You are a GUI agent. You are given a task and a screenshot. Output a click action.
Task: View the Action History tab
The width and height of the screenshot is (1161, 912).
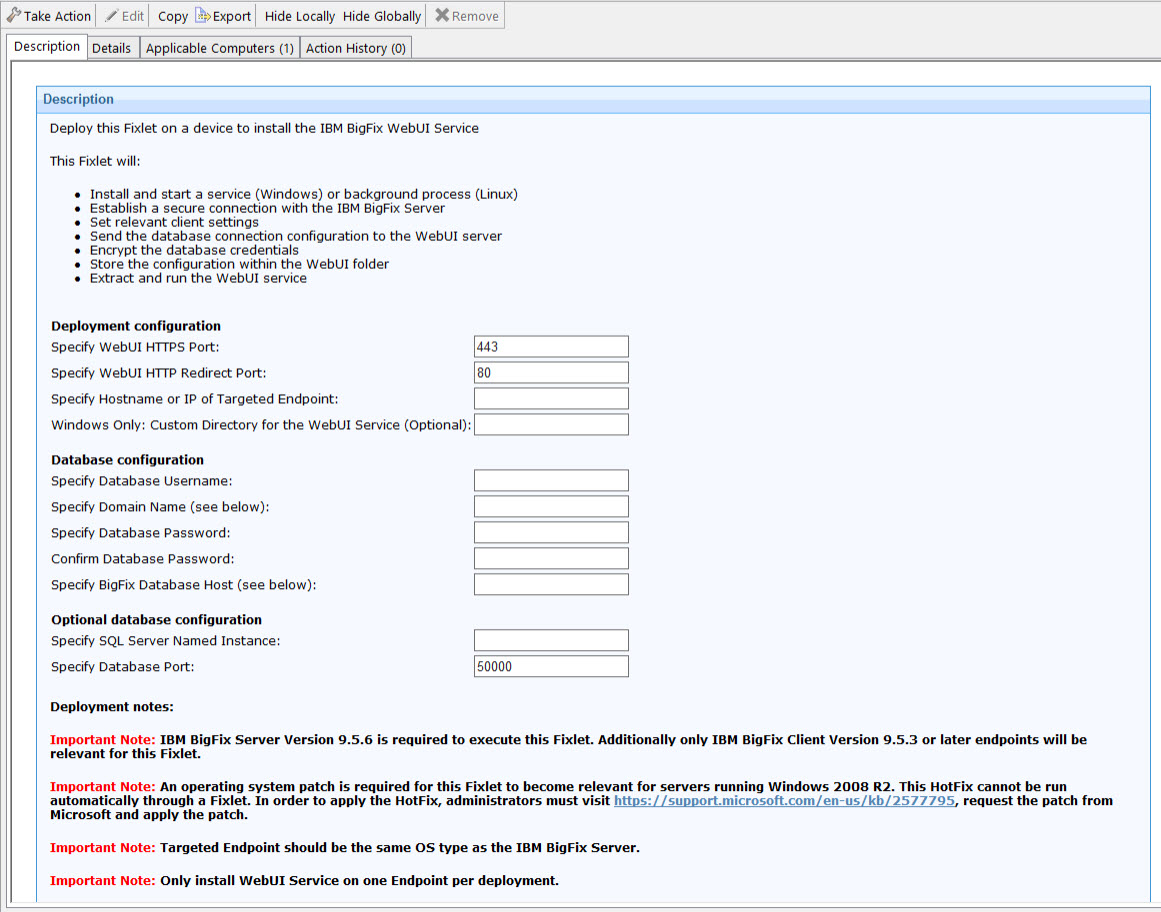click(x=355, y=47)
